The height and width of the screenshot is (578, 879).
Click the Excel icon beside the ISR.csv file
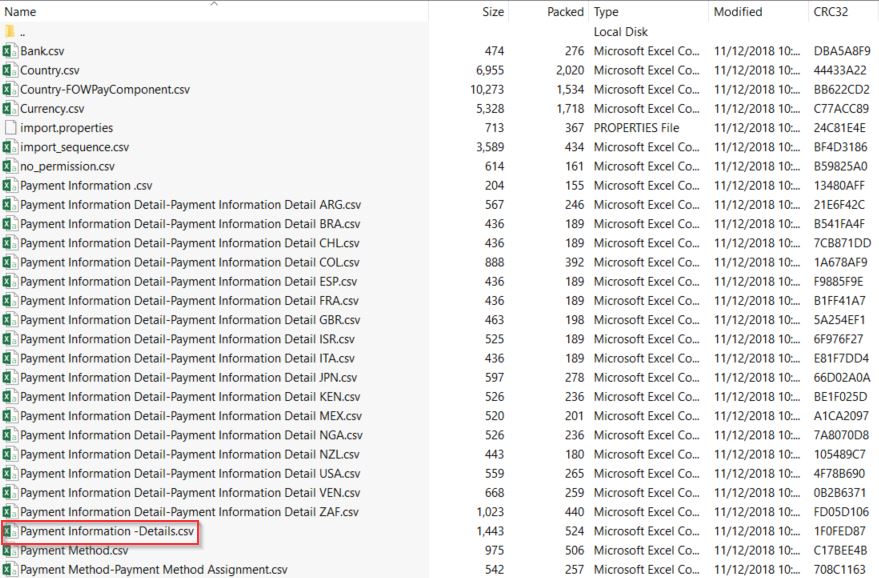coord(10,339)
